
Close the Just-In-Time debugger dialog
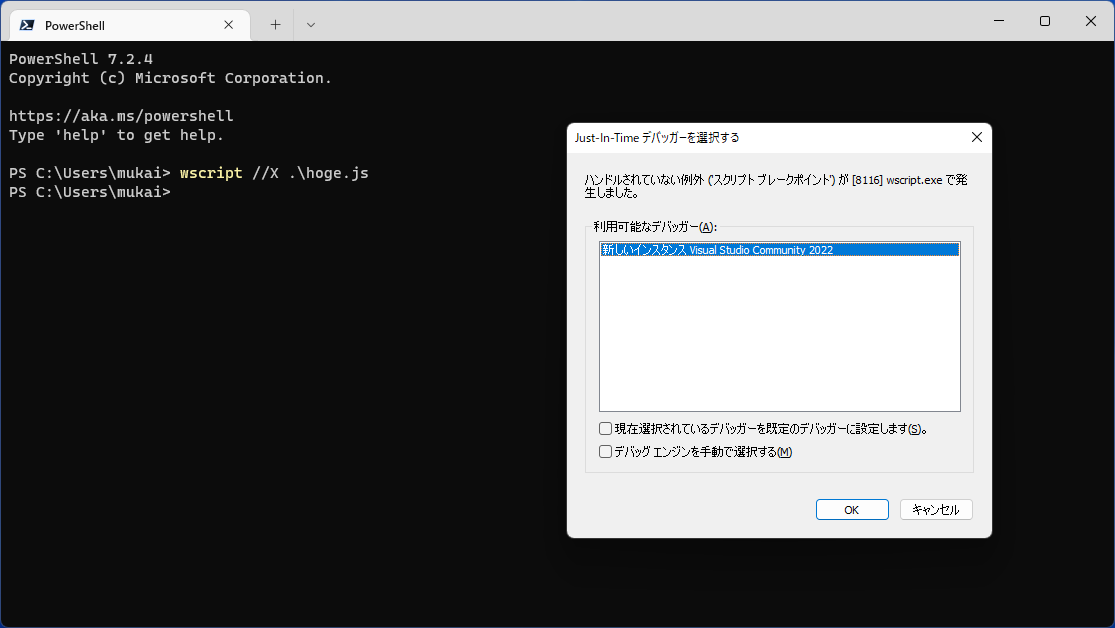(976, 137)
